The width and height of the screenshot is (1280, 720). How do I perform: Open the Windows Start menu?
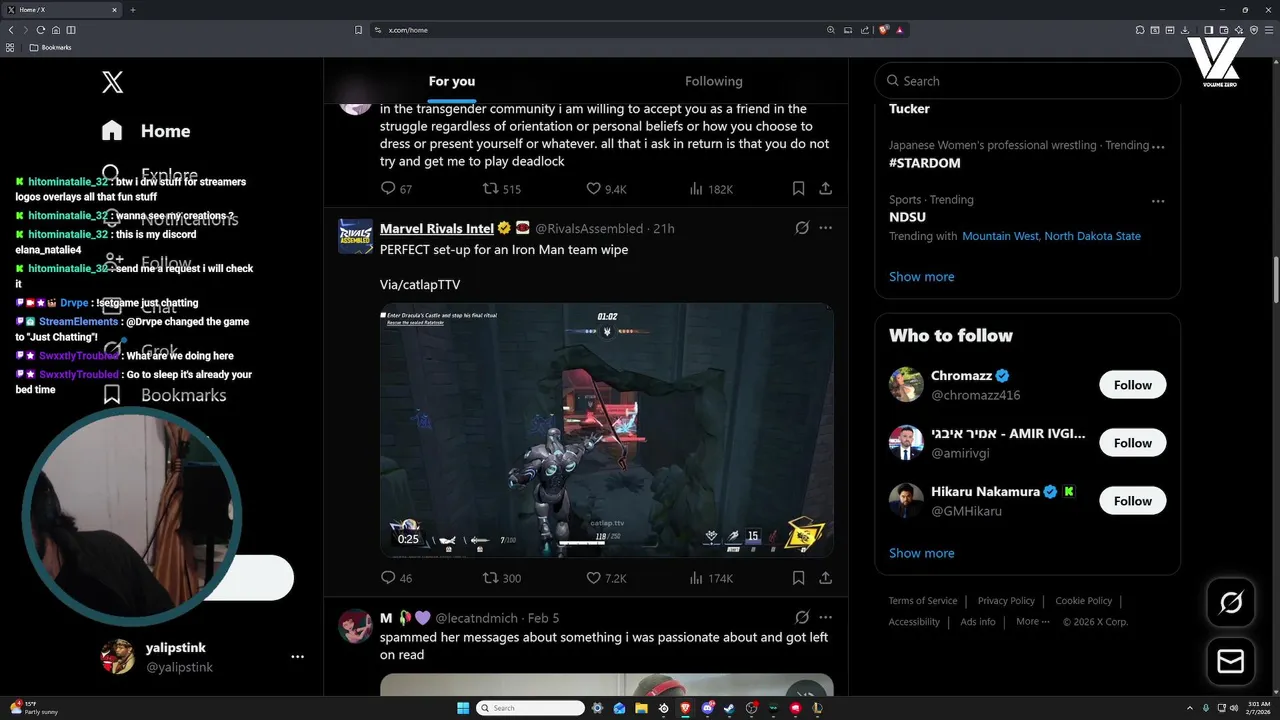coord(463,708)
